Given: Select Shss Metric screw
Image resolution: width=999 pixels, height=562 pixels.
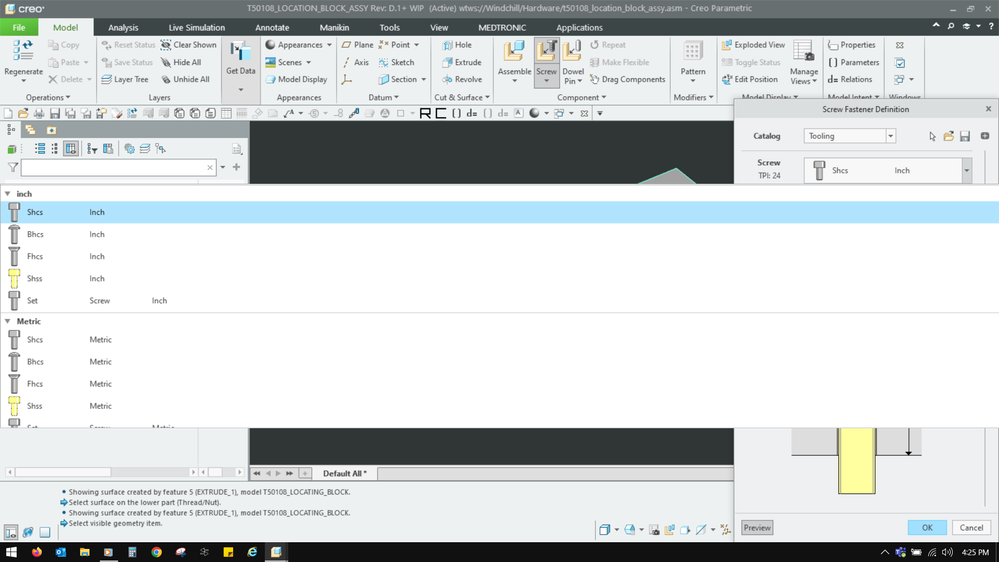Looking at the screenshot, I should coord(500,406).
